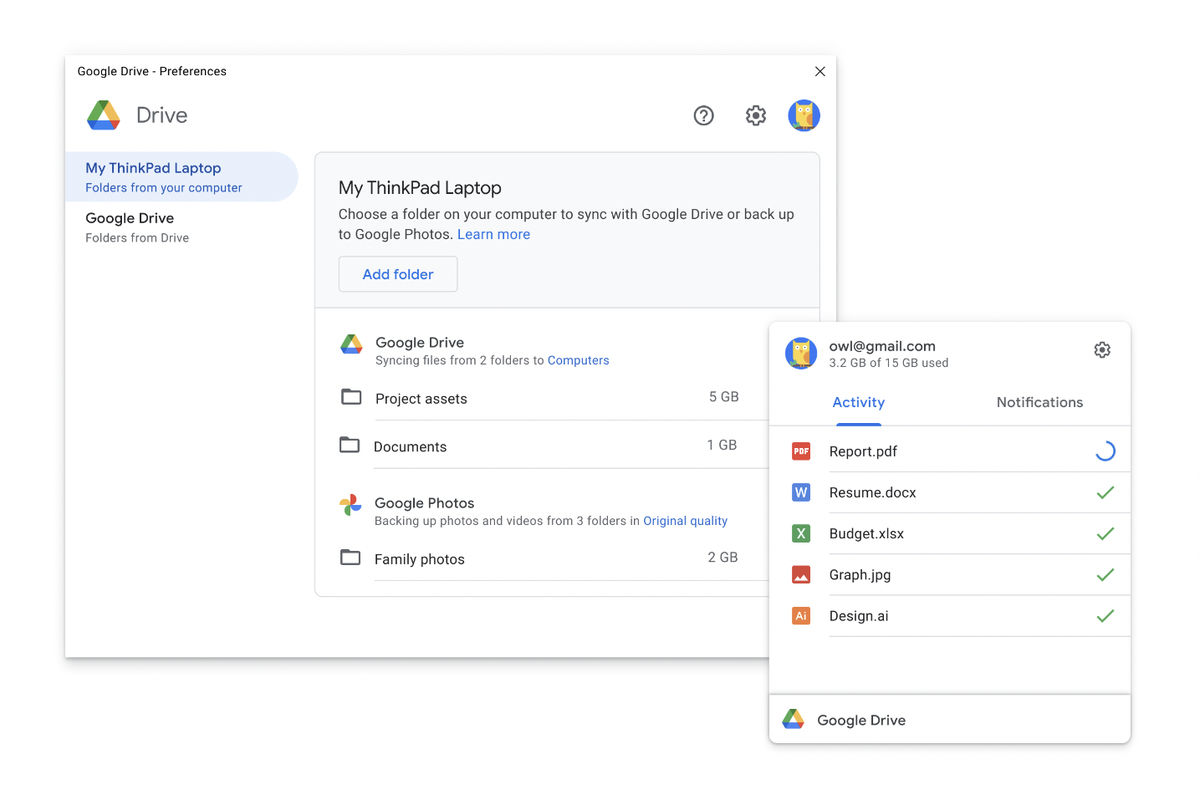Click the Google Photos pinwheel icon
1200x800 pixels.
click(x=350, y=505)
